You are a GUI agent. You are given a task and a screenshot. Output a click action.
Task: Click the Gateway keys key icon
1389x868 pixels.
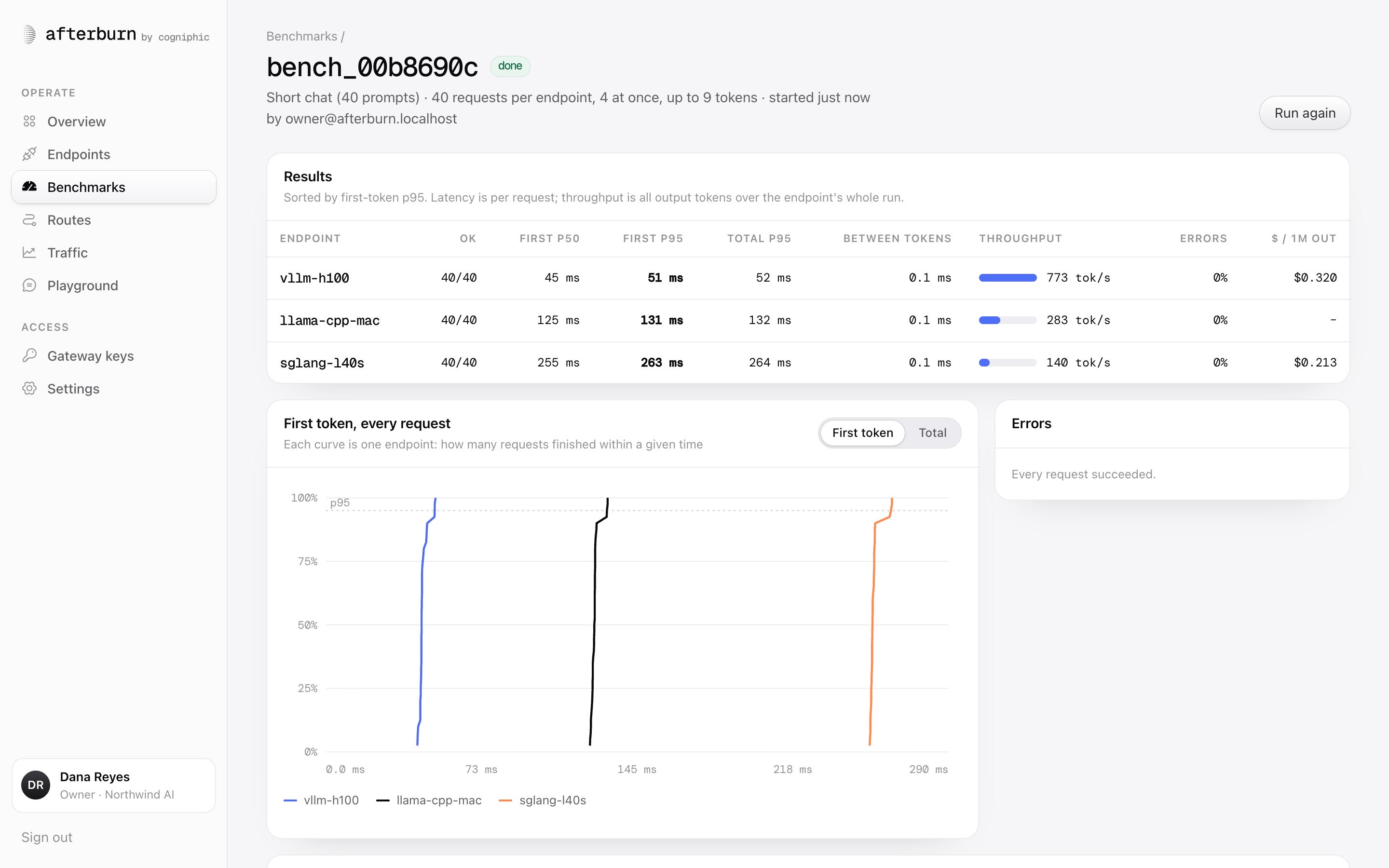(29, 355)
